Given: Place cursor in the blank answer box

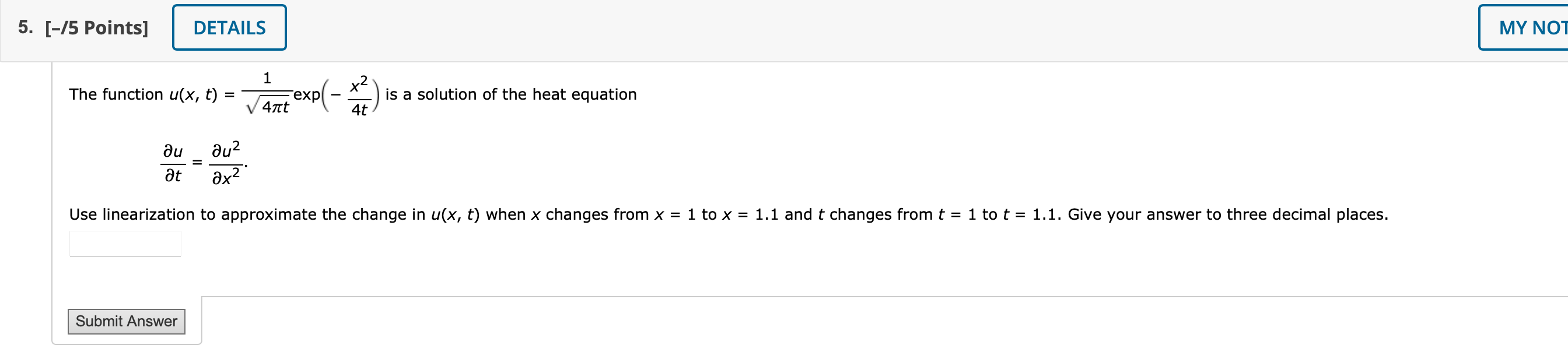Looking at the screenshot, I should 125,243.
